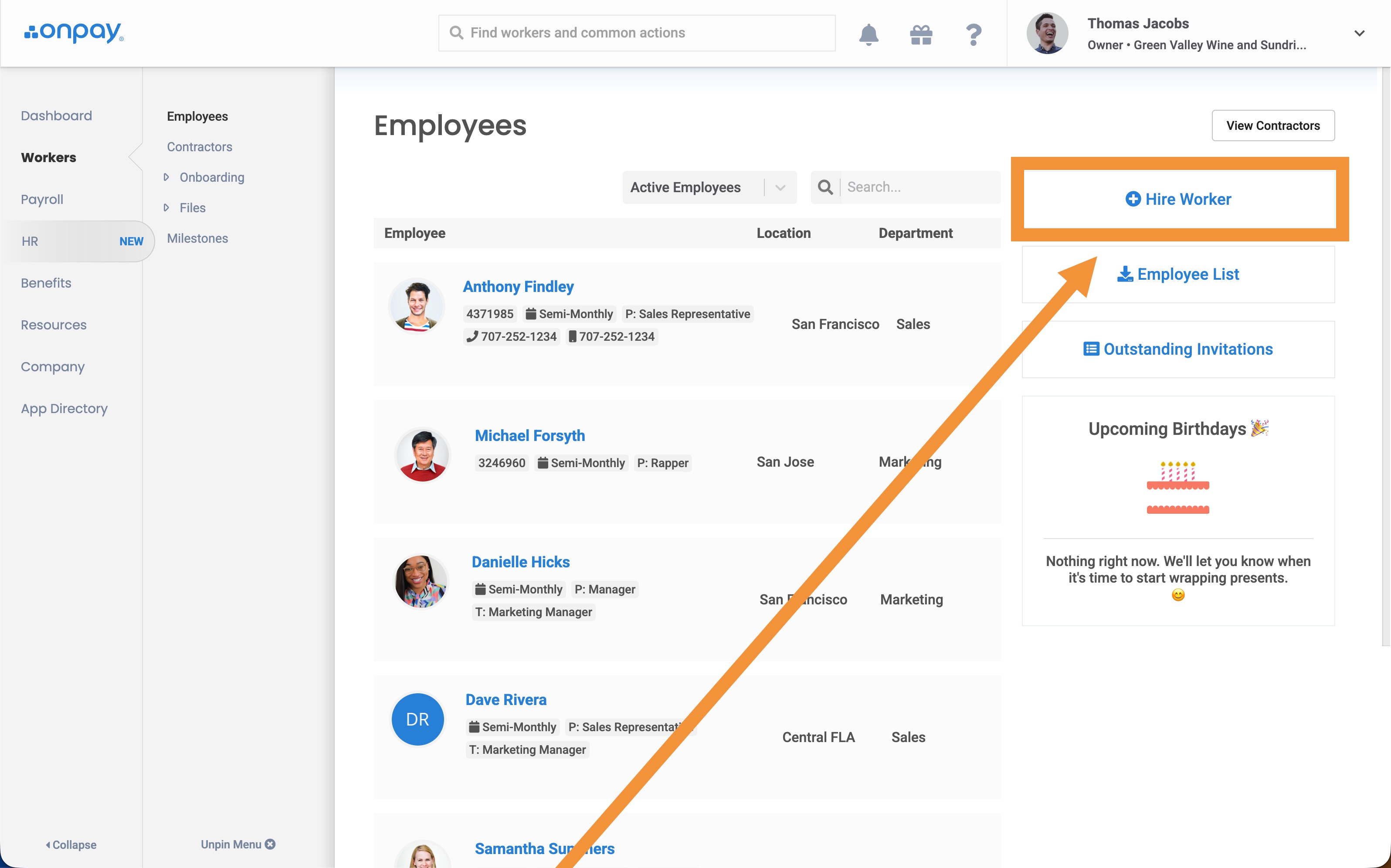Click the magnifier icon beside employee Search
1391x868 pixels.
(x=825, y=187)
